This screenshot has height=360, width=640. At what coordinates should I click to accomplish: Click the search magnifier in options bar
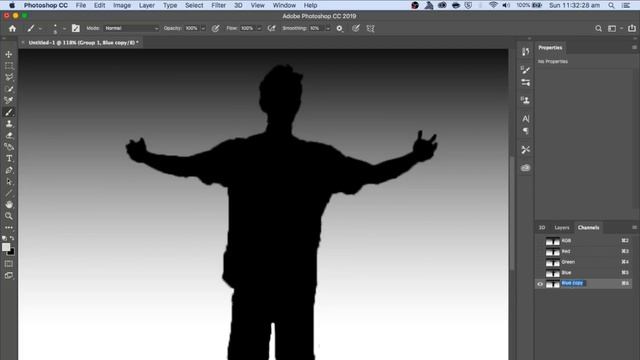click(x=598, y=28)
